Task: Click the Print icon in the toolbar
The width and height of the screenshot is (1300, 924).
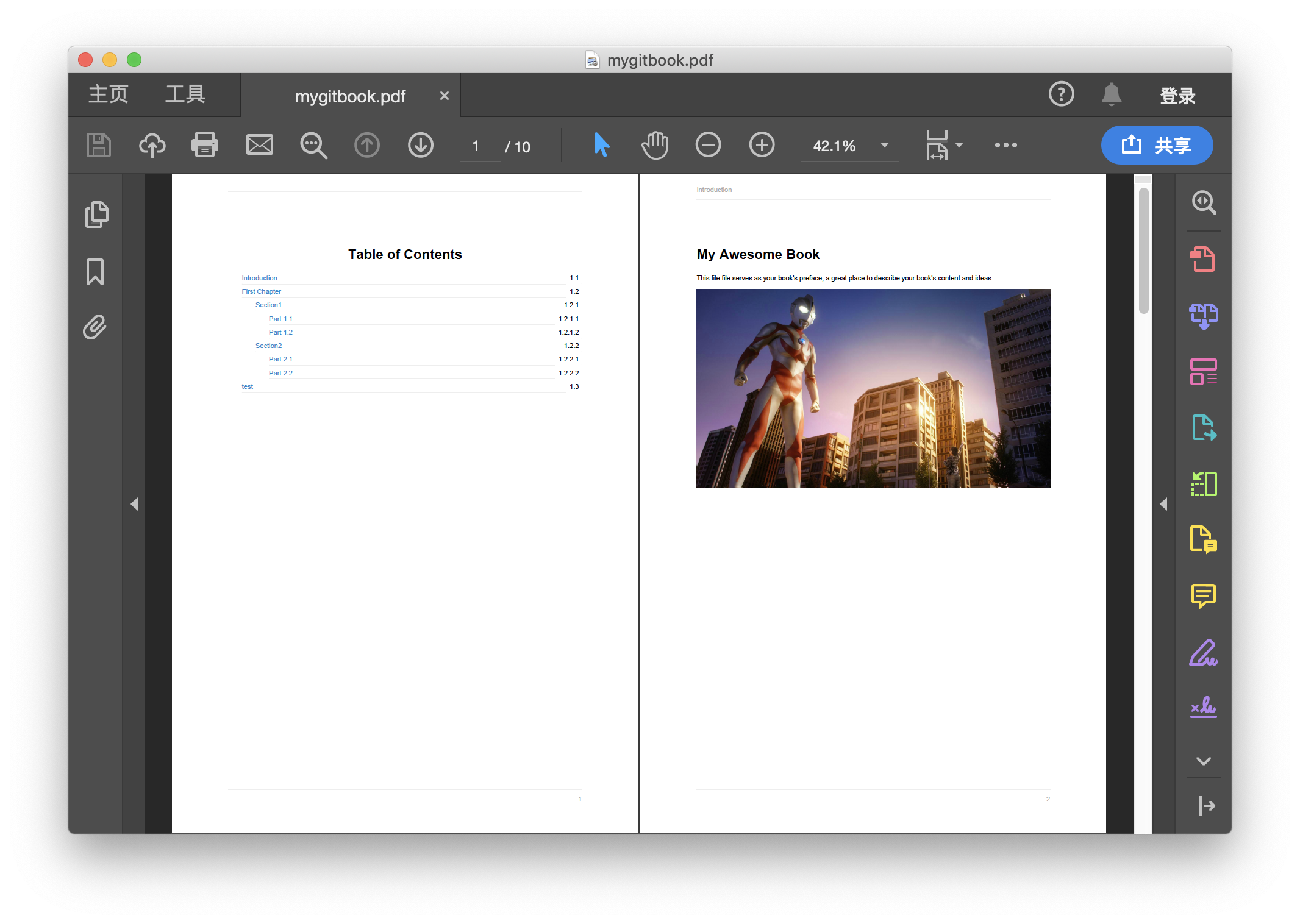Action: point(205,145)
